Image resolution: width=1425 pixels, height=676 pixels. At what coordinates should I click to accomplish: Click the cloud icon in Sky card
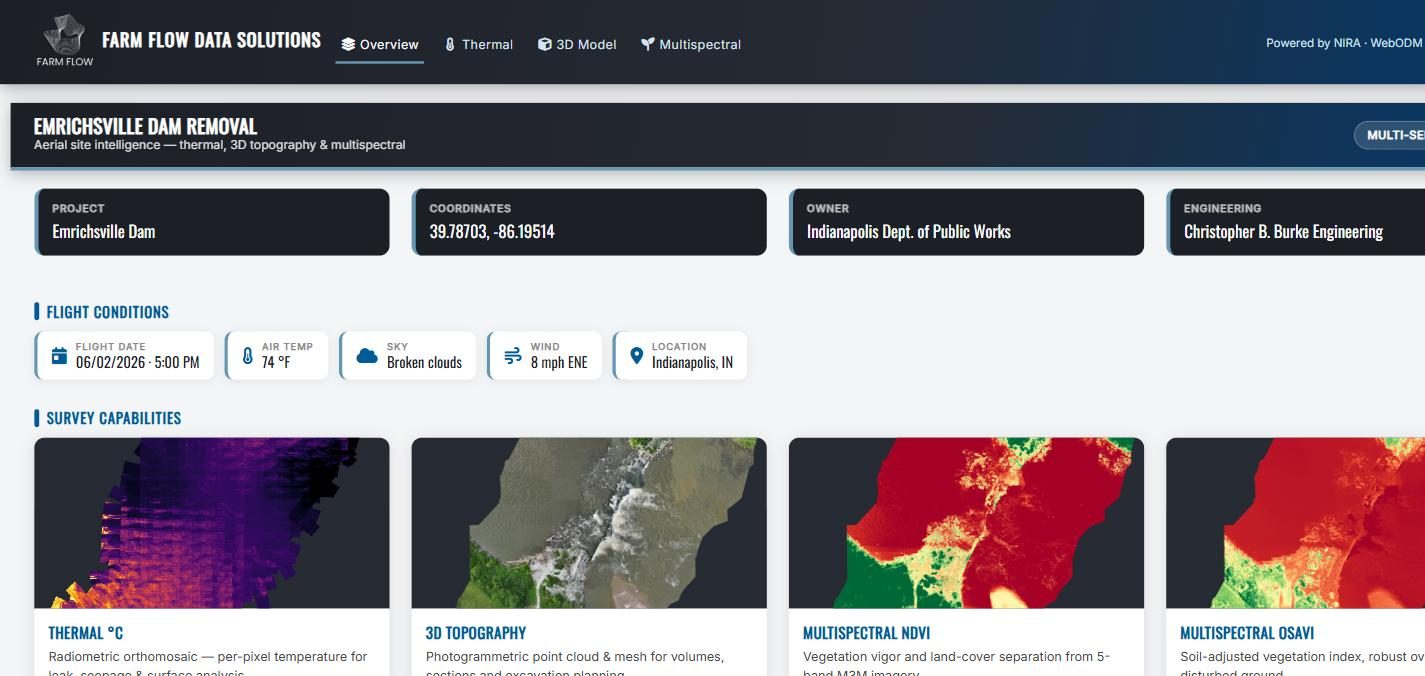point(367,356)
